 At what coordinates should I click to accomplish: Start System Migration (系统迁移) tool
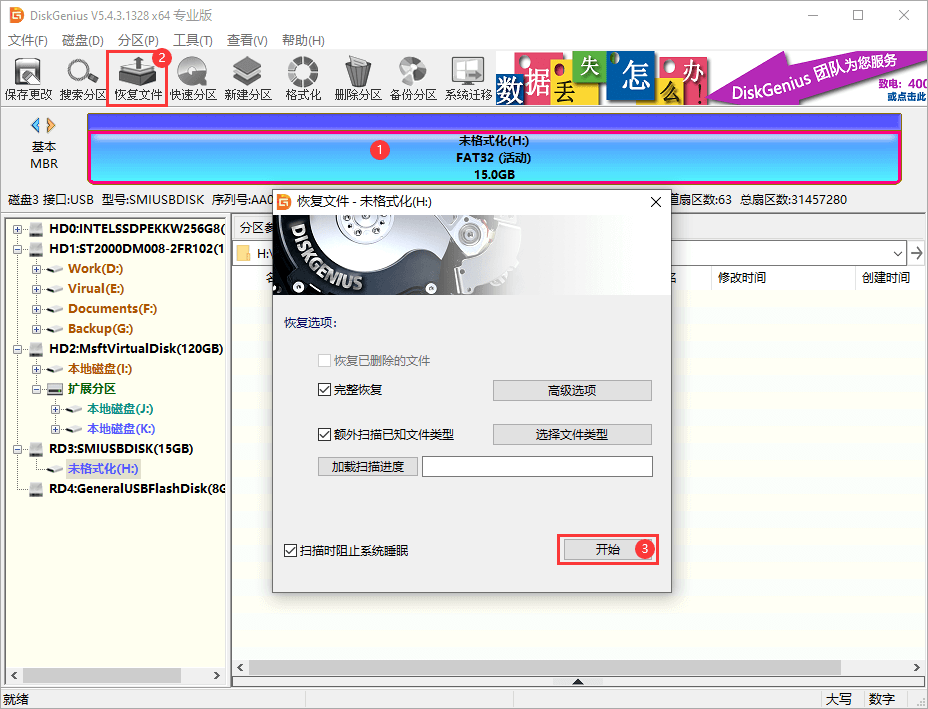tap(468, 79)
